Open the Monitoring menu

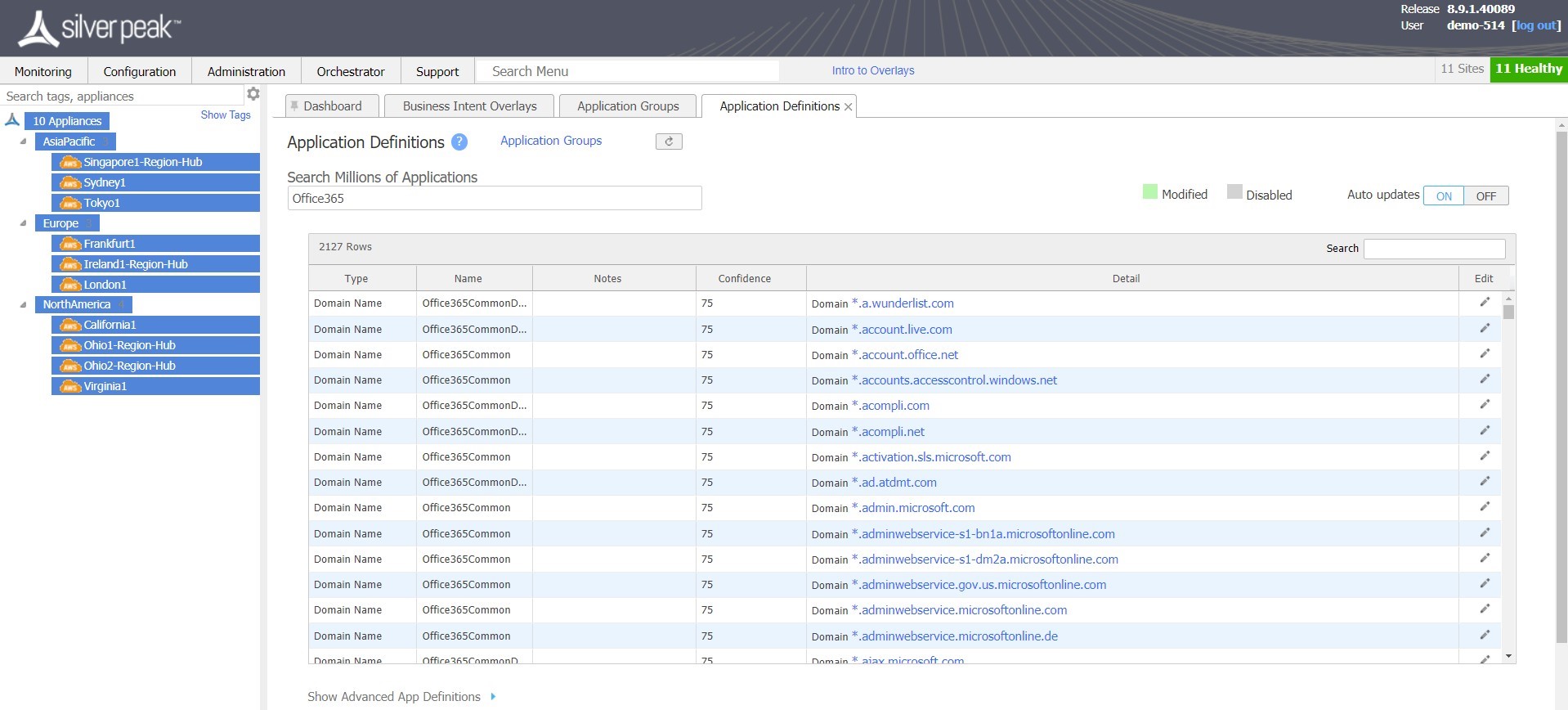(43, 71)
